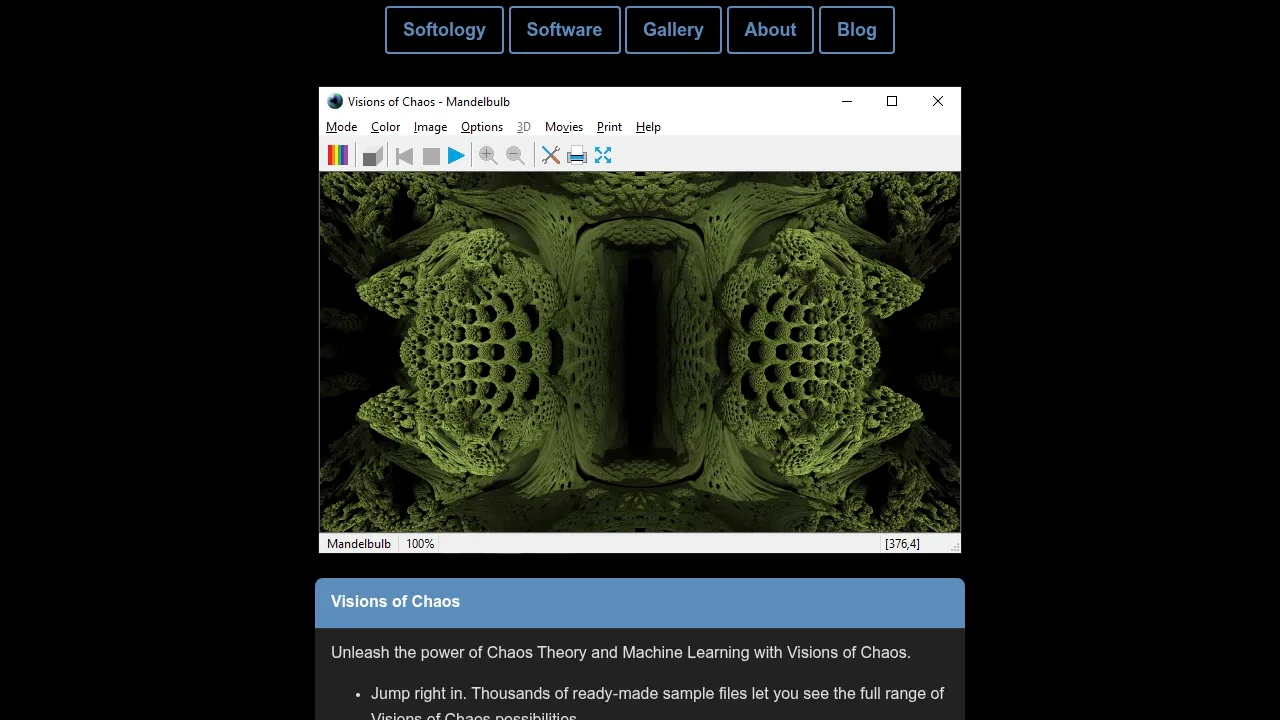Screen dimensions: 1280x720
Task: Open the Gallery page link
Action: pos(673,30)
